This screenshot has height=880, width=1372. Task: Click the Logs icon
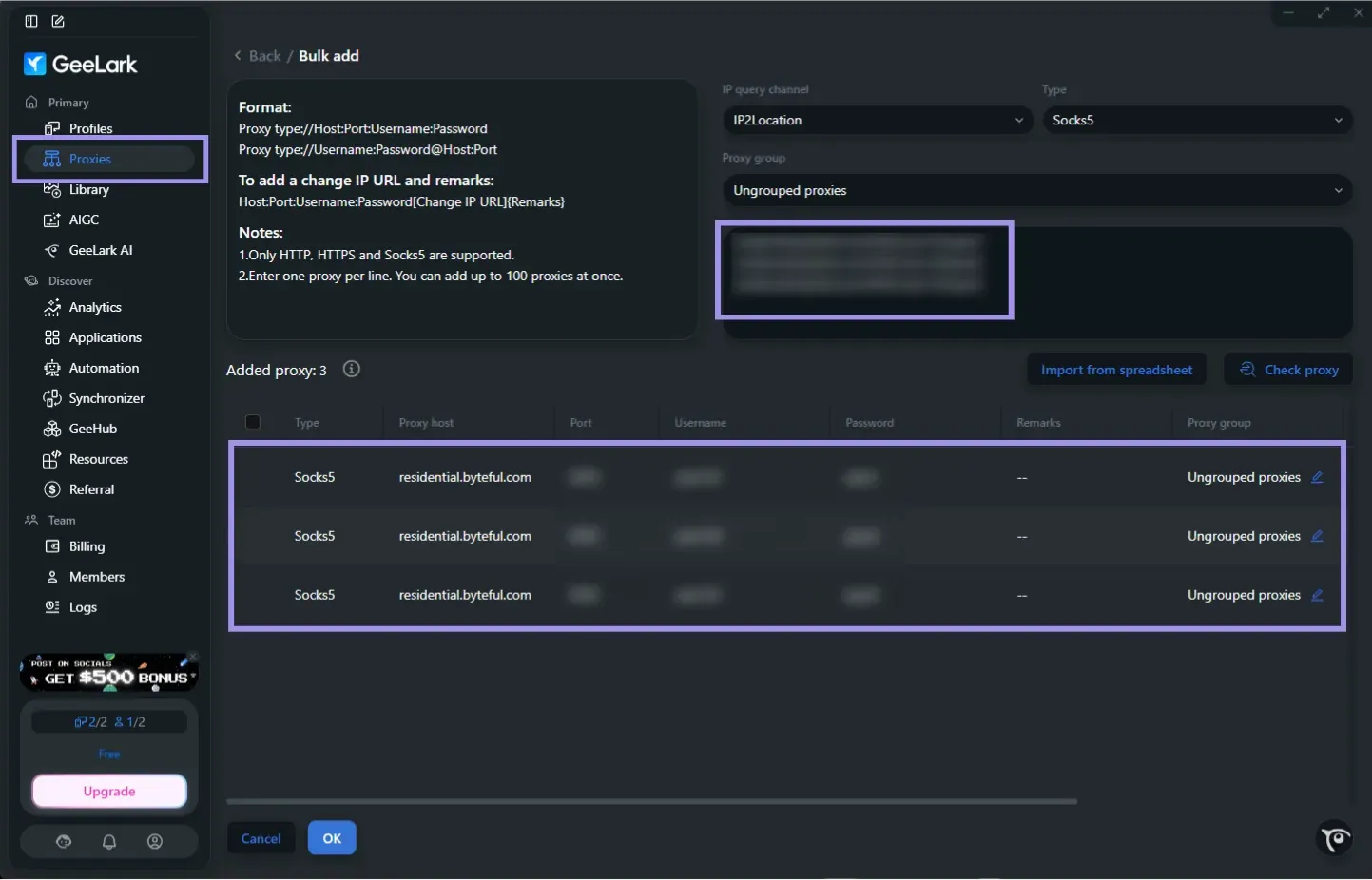click(x=52, y=607)
